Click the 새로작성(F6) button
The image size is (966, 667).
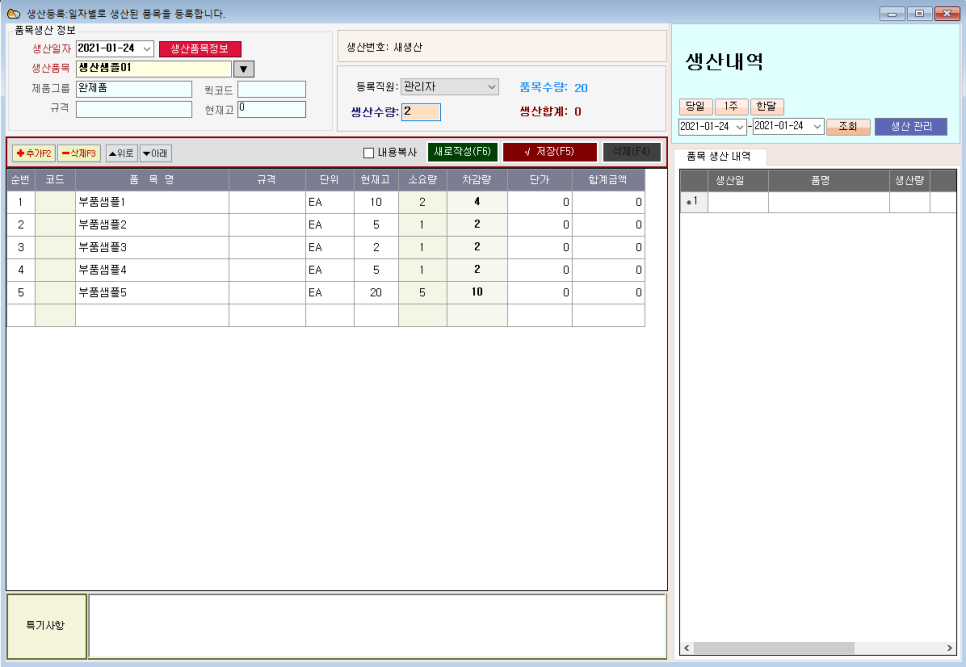[462, 152]
